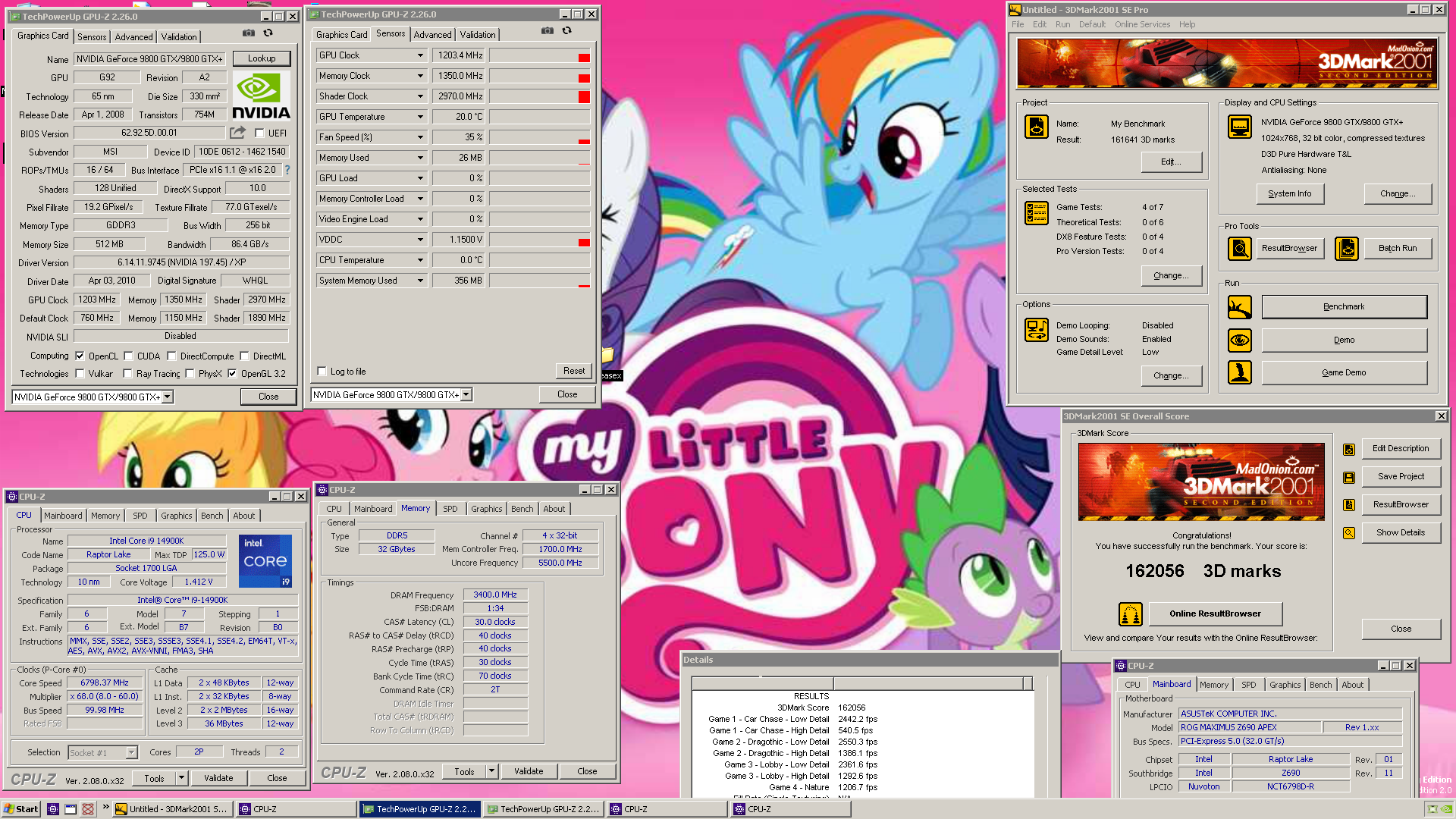The height and width of the screenshot is (819, 1456).
Task: Open the GPU Temperature sensor dropdown
Action: click(420, 117)
